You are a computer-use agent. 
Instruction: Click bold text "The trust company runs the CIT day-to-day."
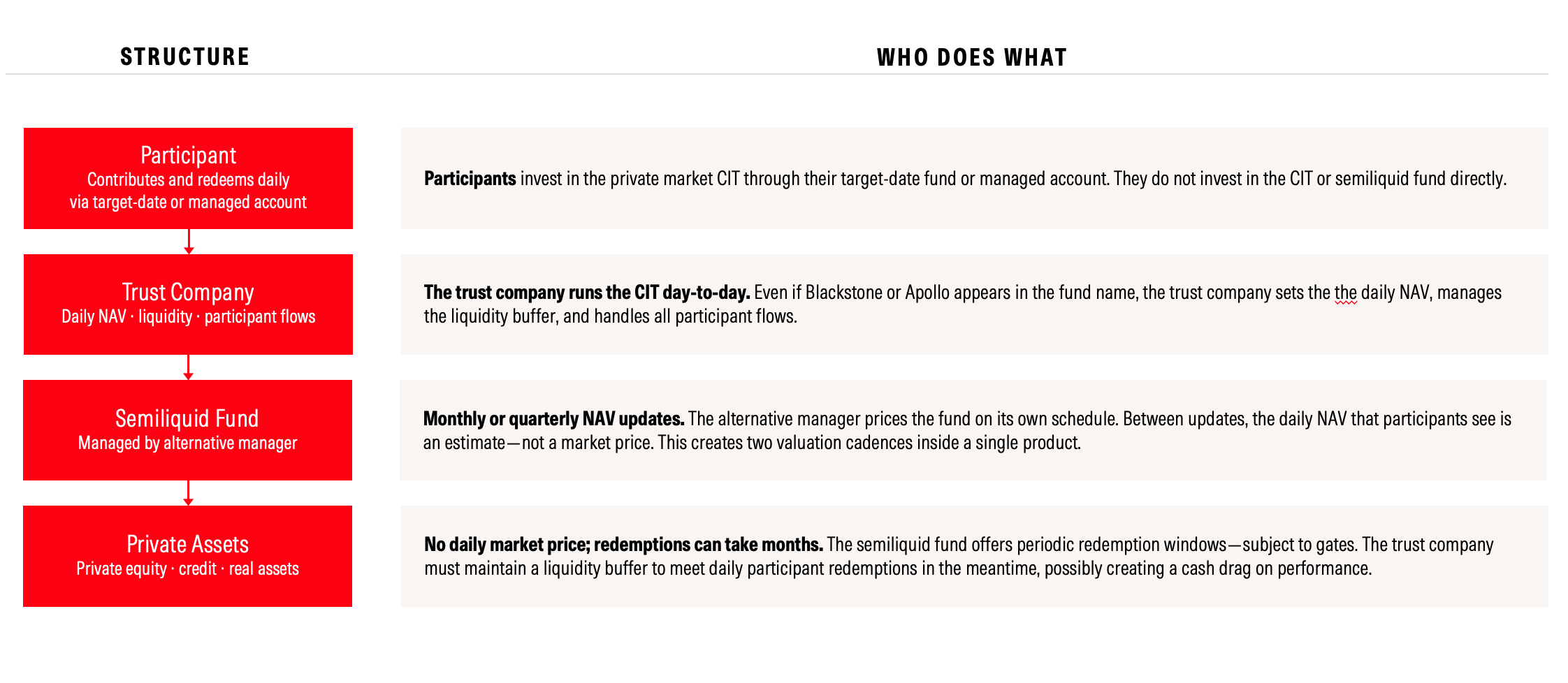pyautogui.click(x=587, y=293)
